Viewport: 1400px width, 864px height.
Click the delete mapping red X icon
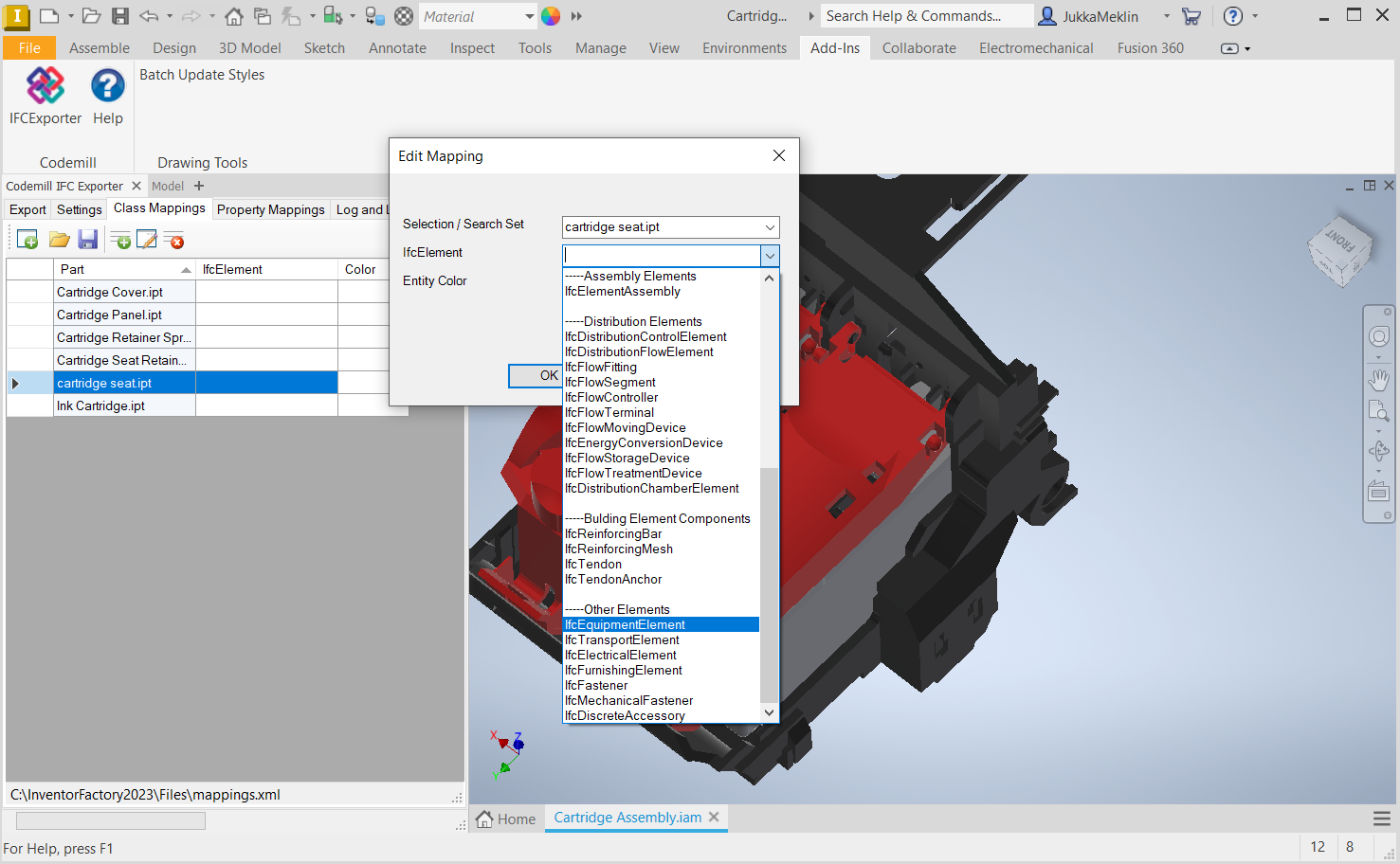pyautogui.click(x=173, y=241)
